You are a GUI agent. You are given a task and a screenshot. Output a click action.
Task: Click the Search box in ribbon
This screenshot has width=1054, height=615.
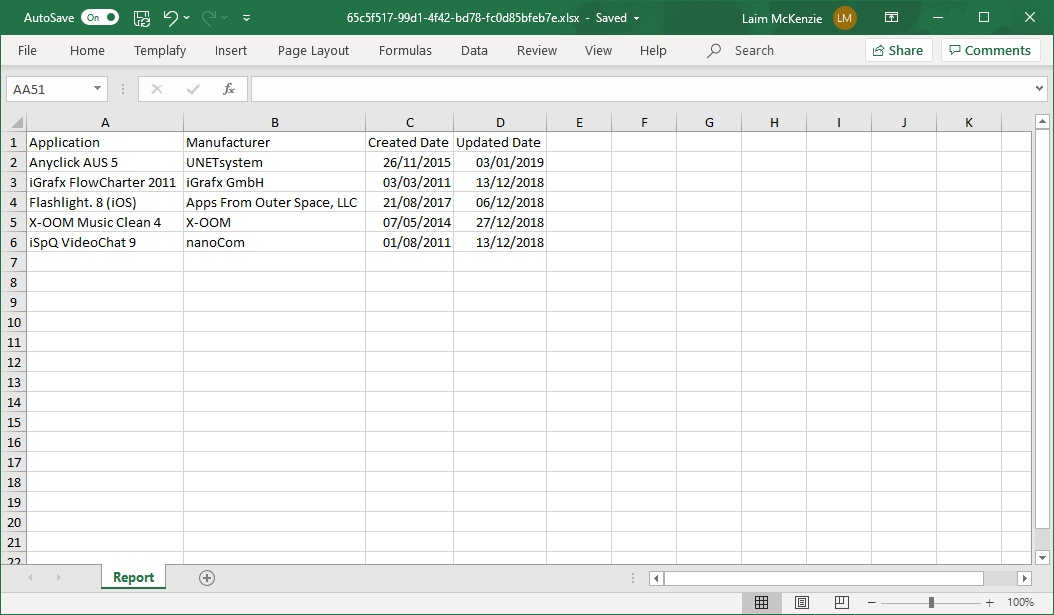pos(753,51)
